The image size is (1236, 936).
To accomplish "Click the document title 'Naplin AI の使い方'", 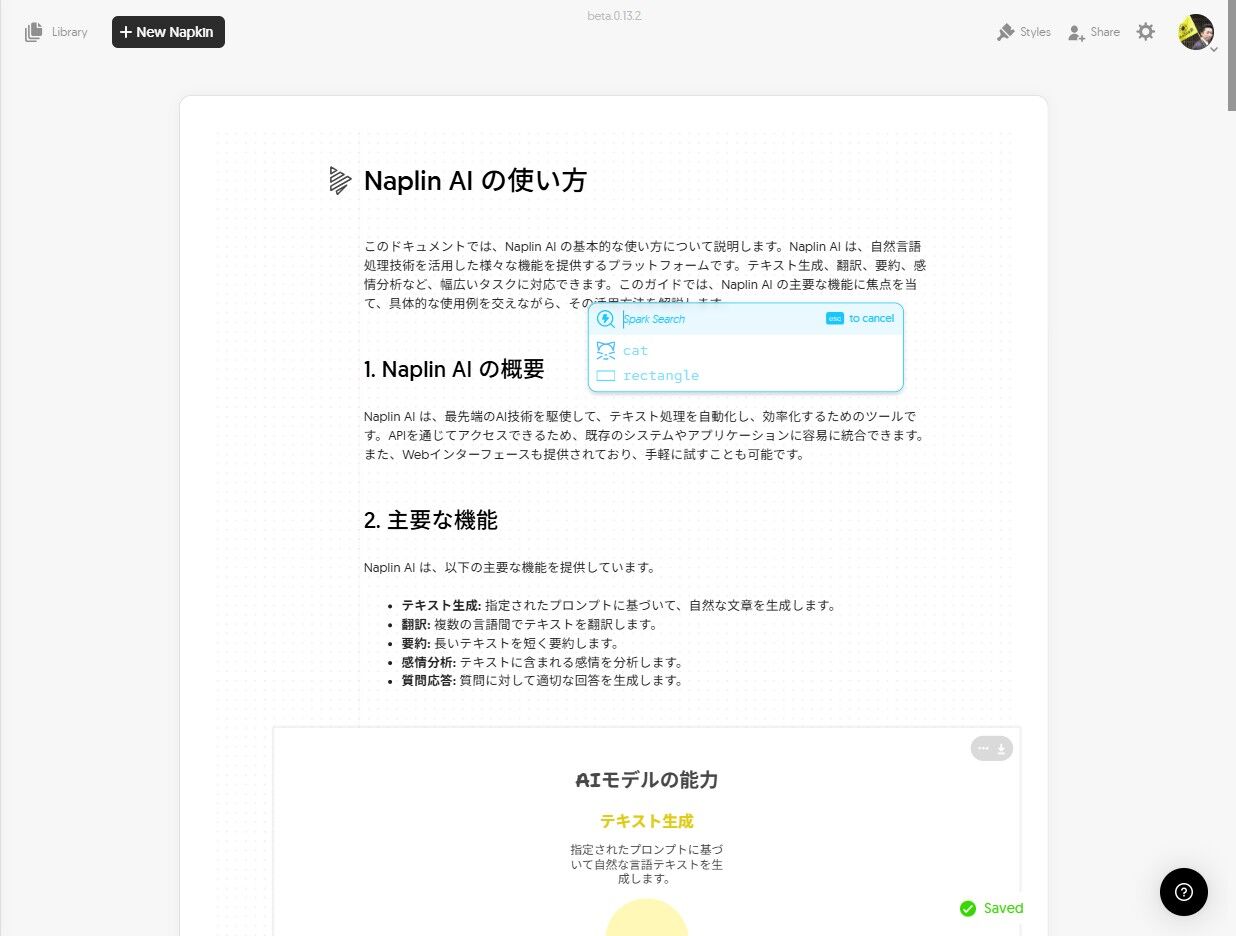I will (x=475, y=181).
